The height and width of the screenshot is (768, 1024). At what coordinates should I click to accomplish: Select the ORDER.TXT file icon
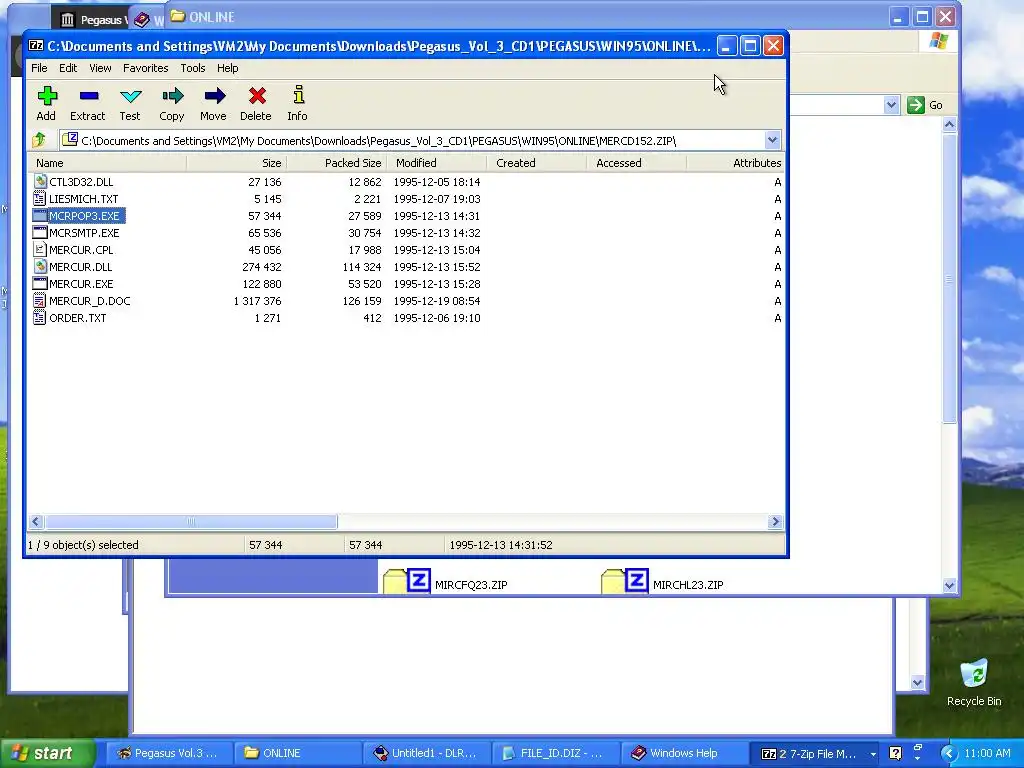(40, 317)
